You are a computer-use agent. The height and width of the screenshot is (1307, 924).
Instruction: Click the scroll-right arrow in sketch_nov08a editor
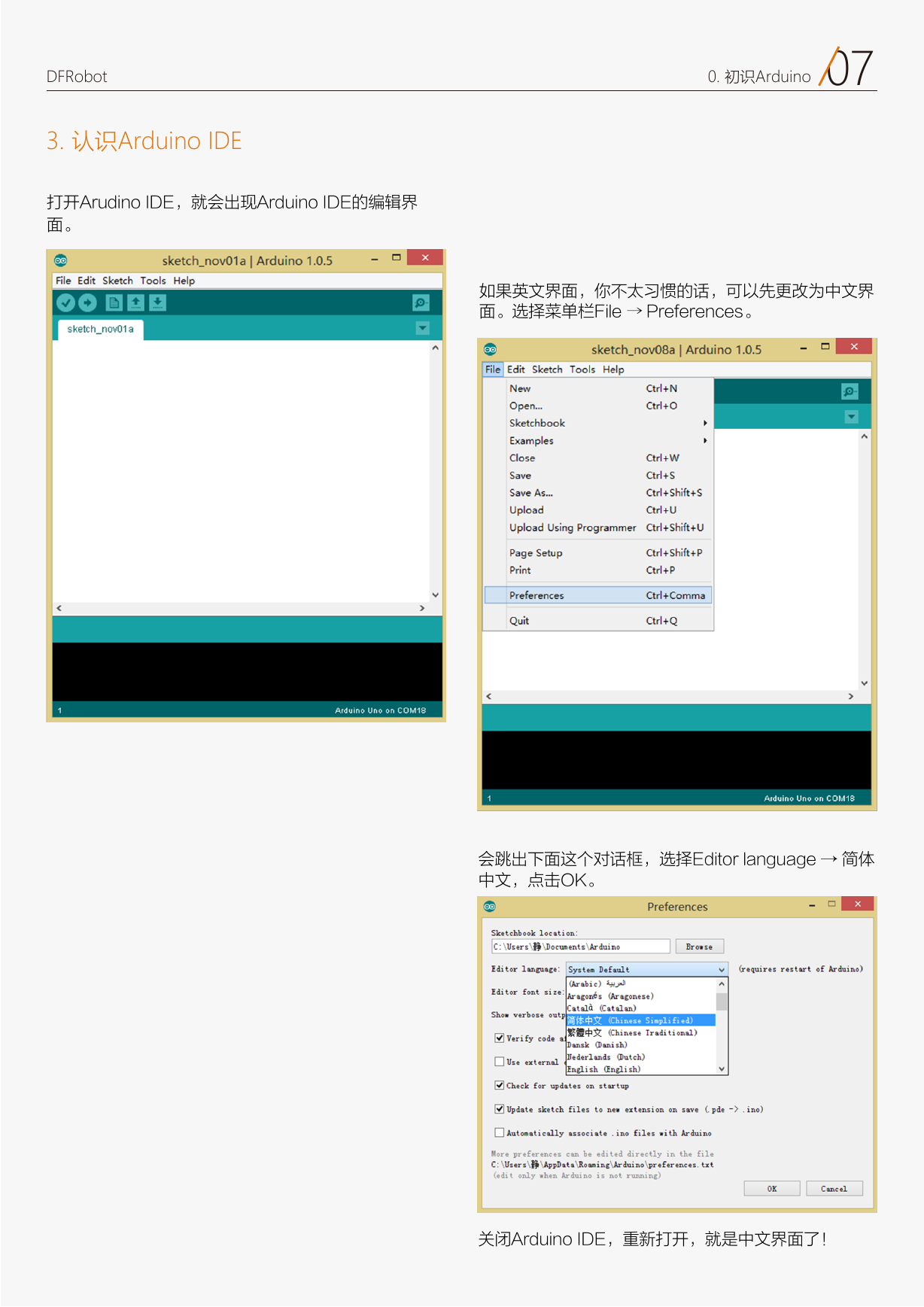click(851, 697)
